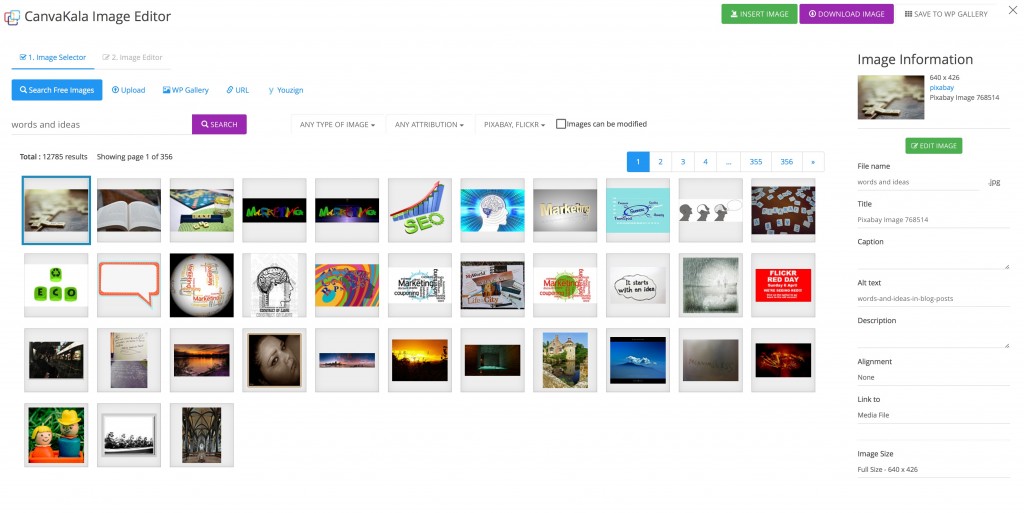Expand the Any Type of Image dropdown
Viewport: 1024px width, 513px height.
click(x=338, y=125)
